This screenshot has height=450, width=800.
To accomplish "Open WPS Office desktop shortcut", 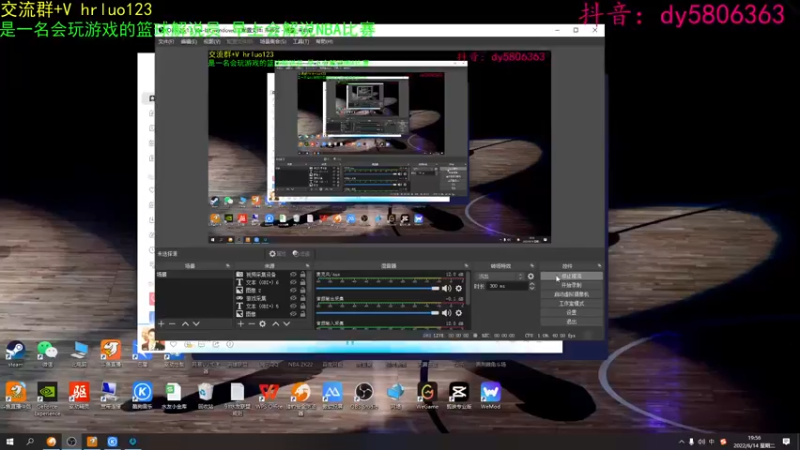I will coord(268,396).
